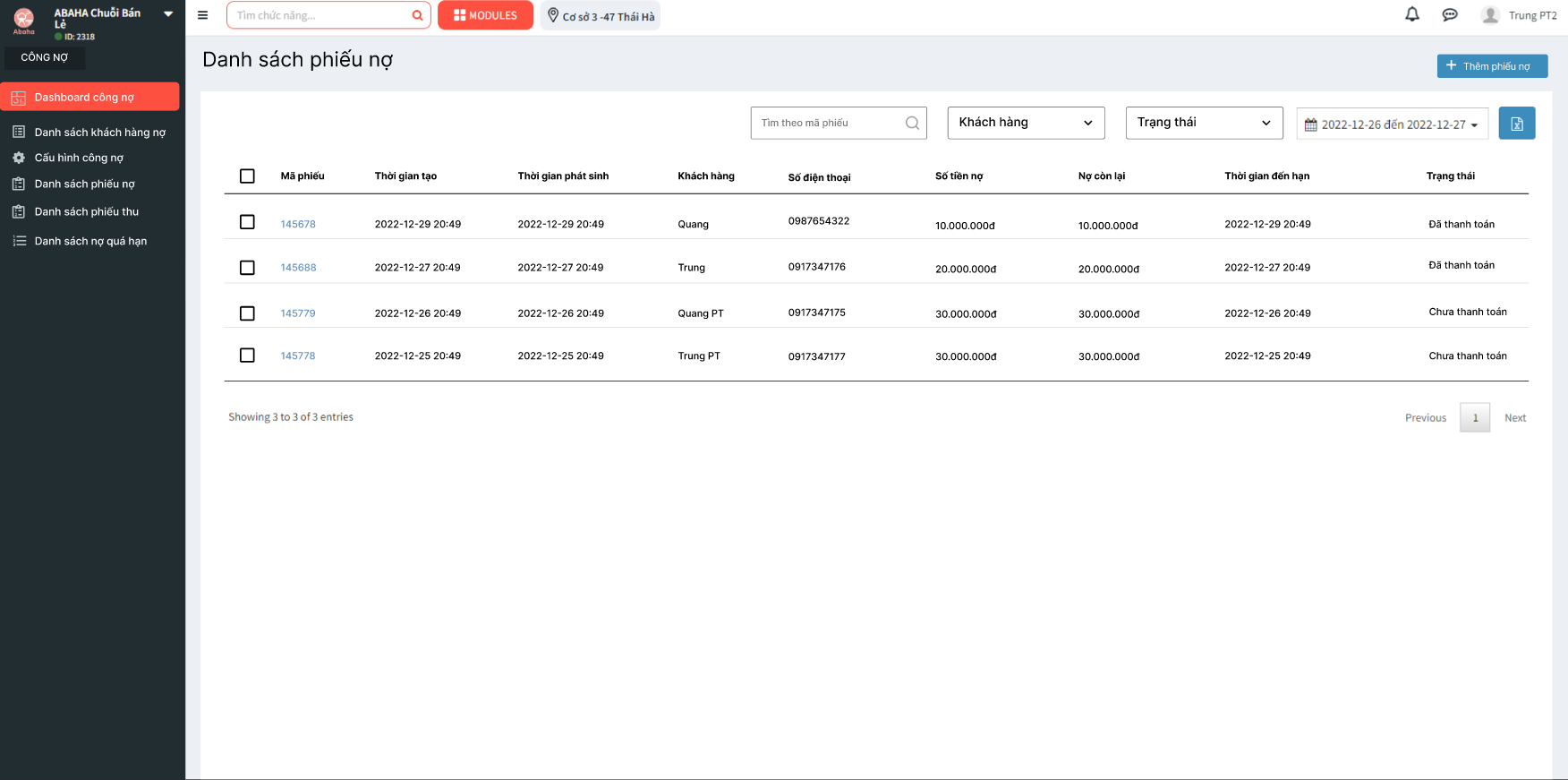Click the notification bell icon
Viewport: 1568px width, 780px height.
[1412, 14]
